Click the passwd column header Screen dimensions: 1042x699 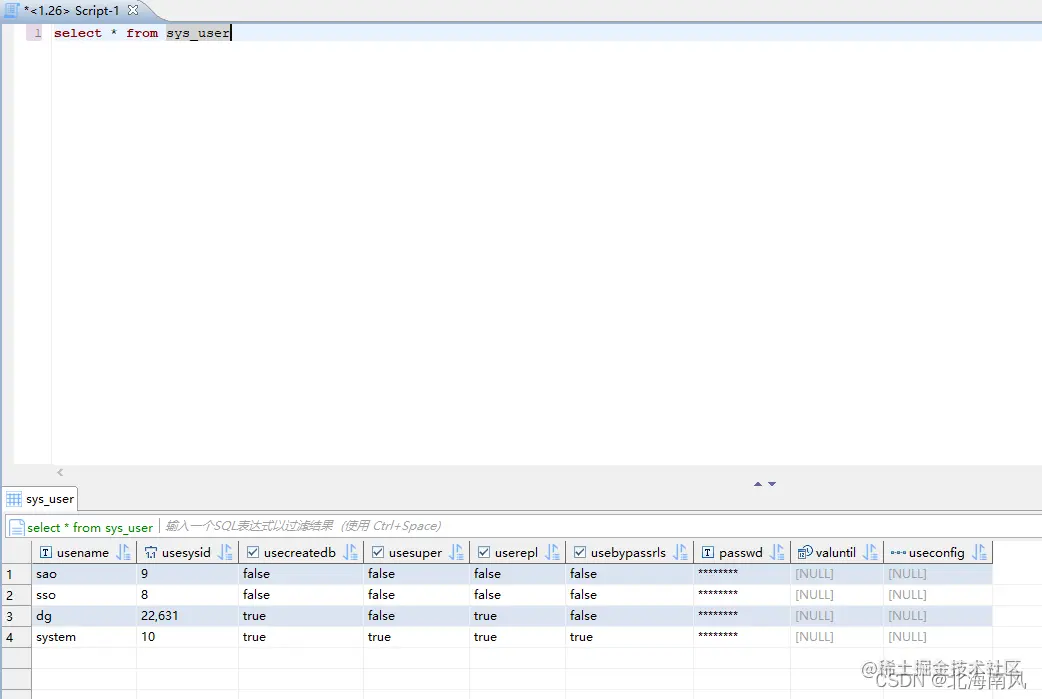pos(741,553)
